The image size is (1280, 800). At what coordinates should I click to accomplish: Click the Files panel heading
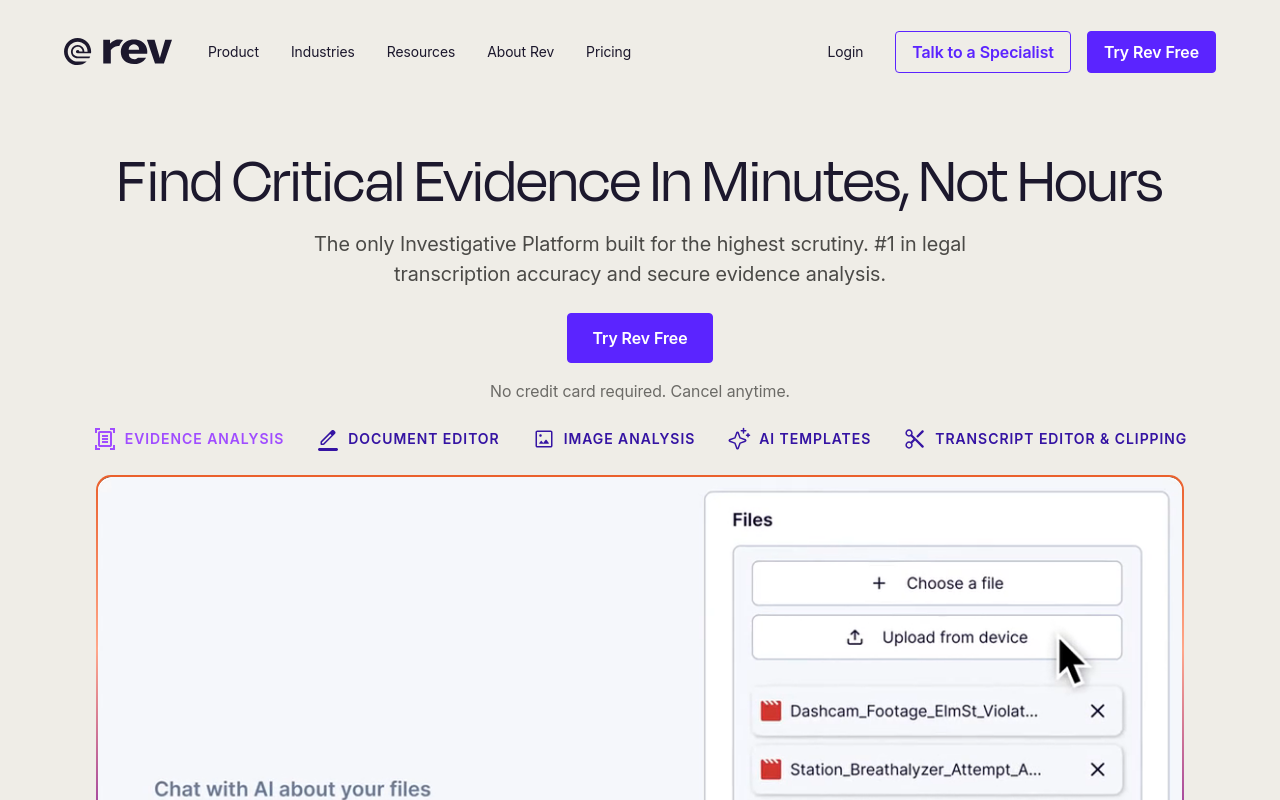tap(752, 520)
